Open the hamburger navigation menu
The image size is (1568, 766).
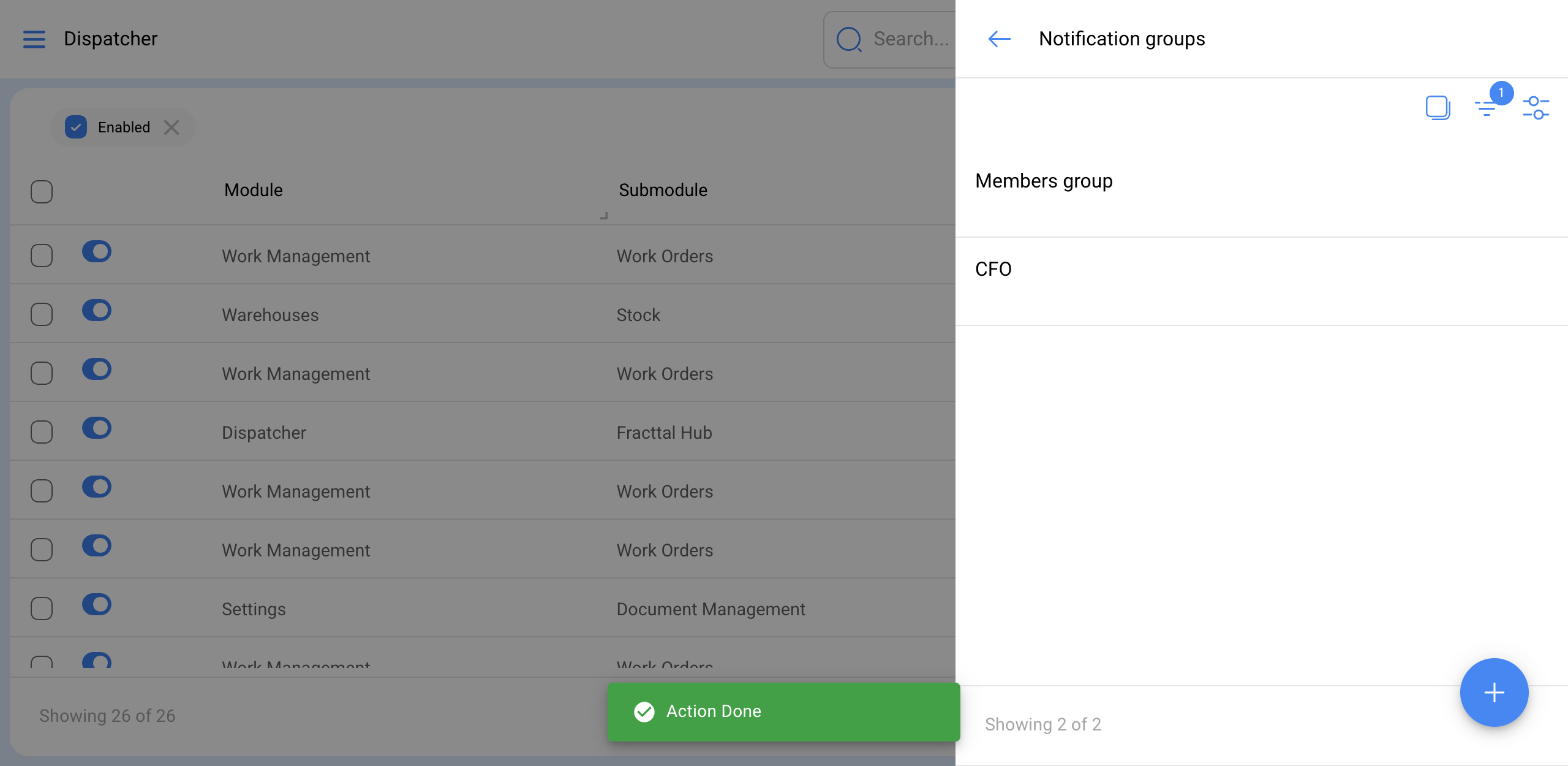coord(34,39)
